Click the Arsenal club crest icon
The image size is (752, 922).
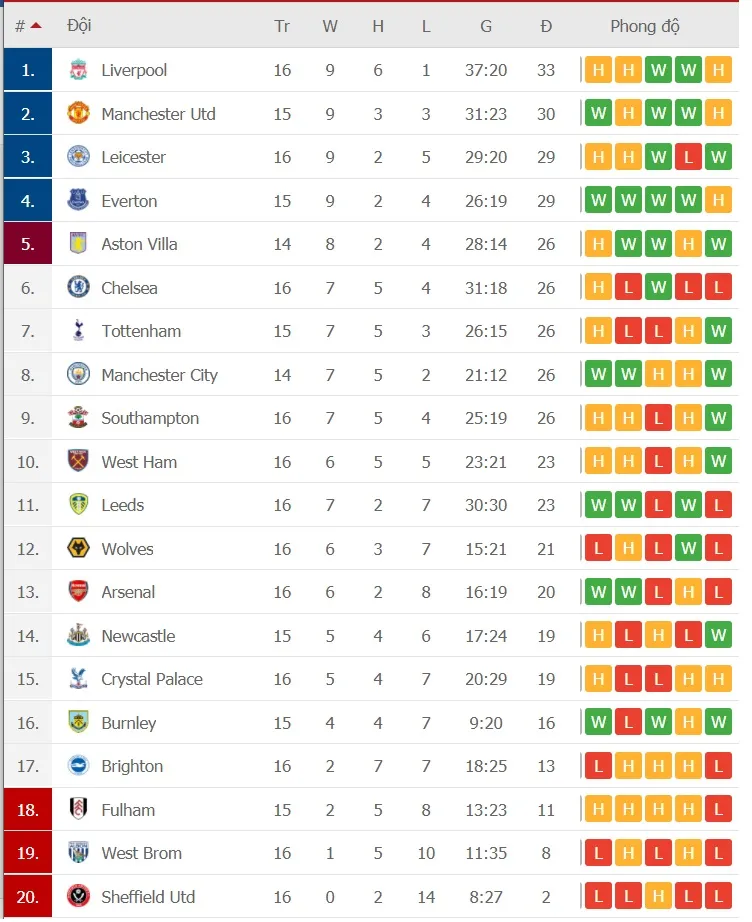78,592
